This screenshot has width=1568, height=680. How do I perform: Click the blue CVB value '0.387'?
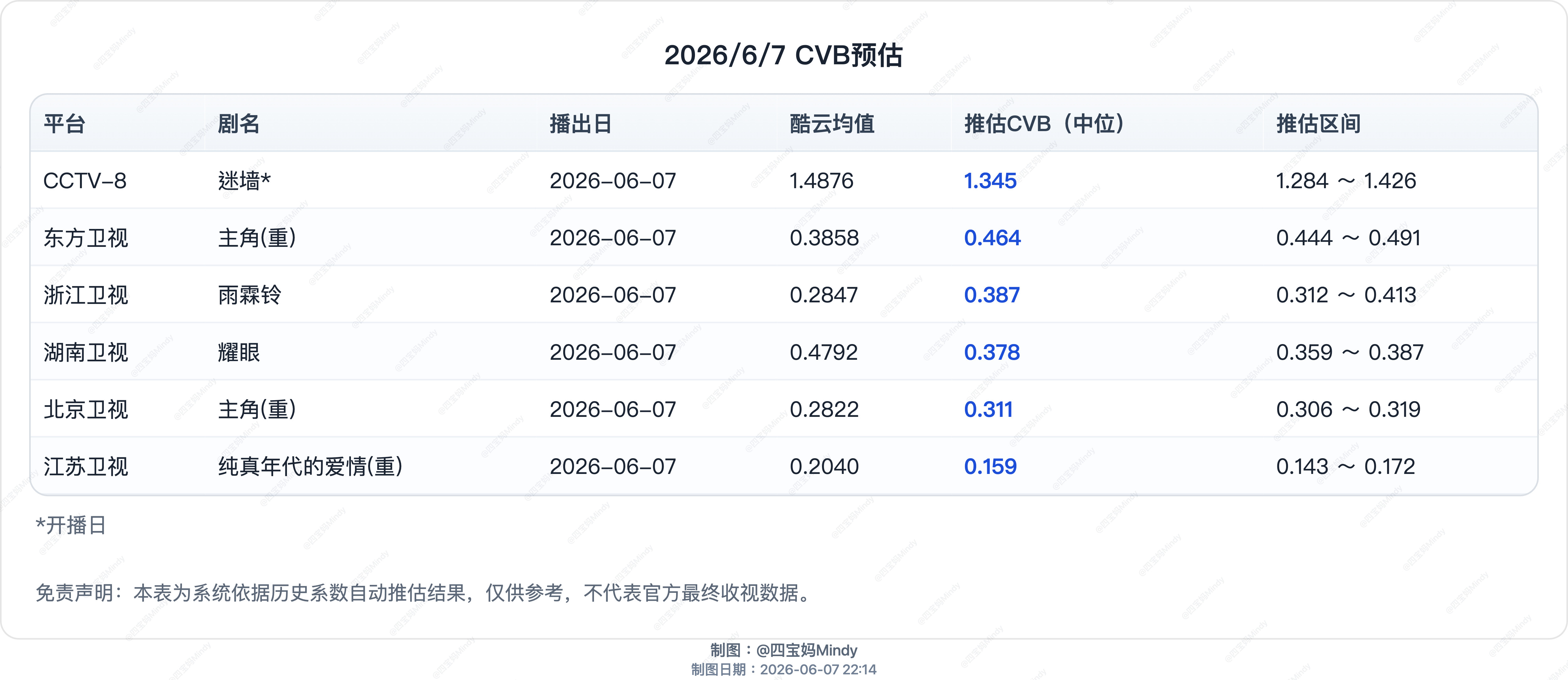(x=992, y=295)
